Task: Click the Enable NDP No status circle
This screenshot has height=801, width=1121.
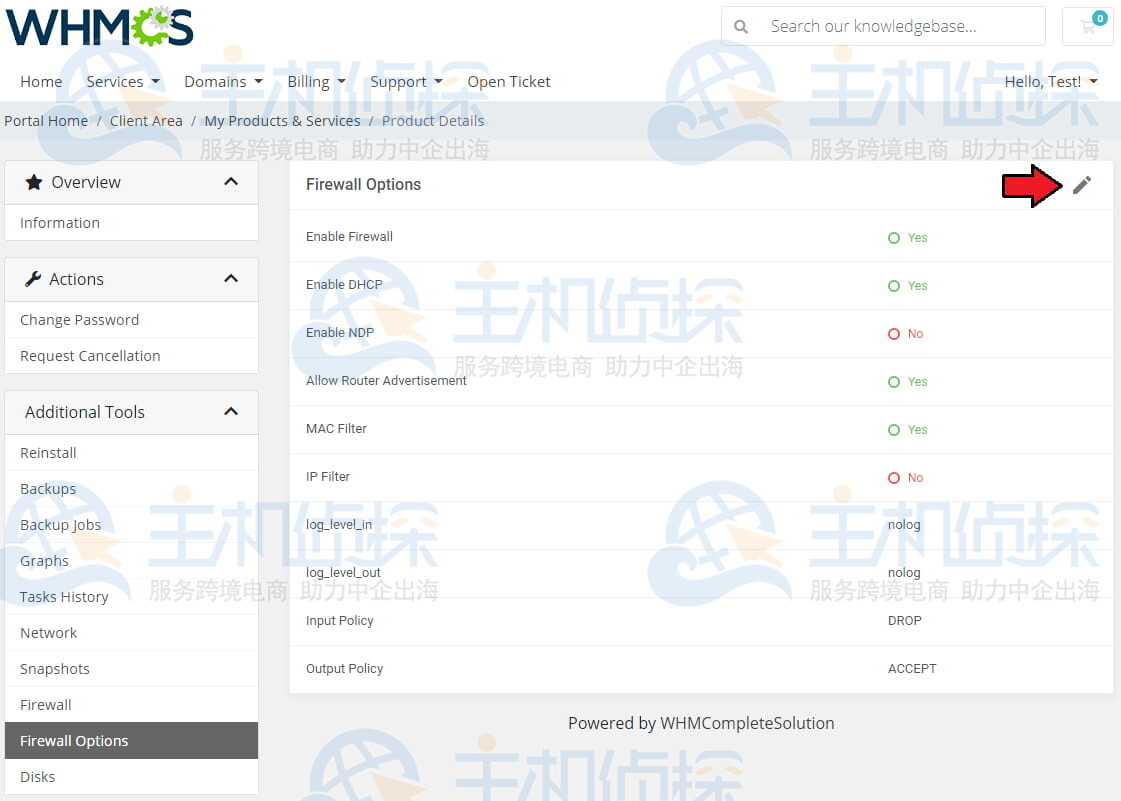Action: coord(894,334)
